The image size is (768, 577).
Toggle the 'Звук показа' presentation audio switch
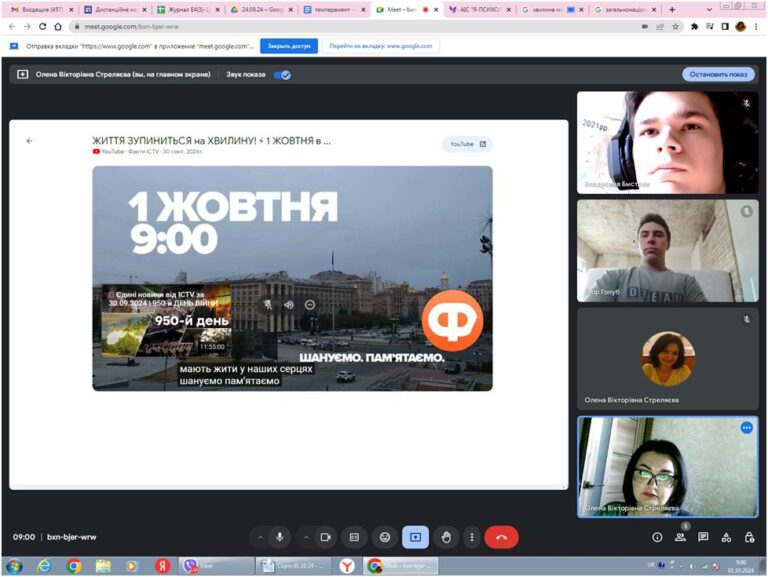pyautogui.click(x=282, y=75)
